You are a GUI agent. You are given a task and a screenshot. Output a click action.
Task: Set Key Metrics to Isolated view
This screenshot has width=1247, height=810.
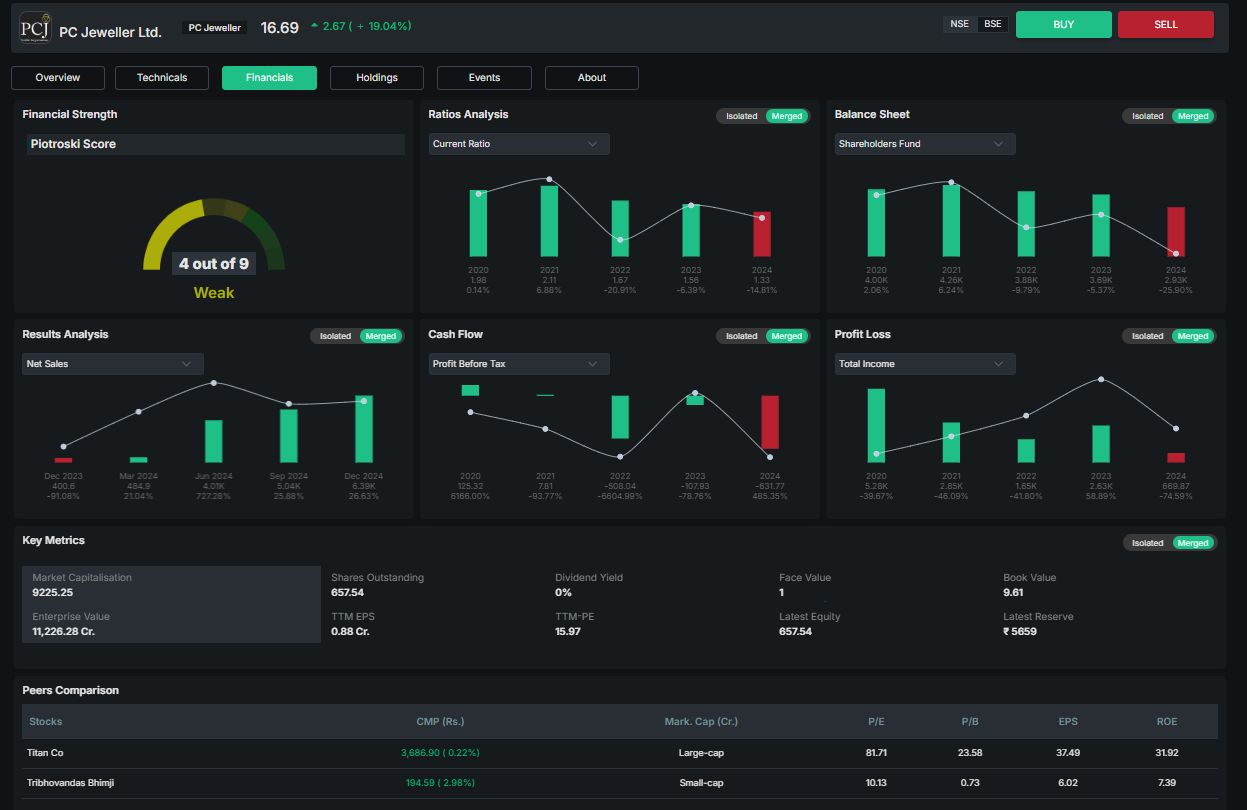click(1147, 543)
